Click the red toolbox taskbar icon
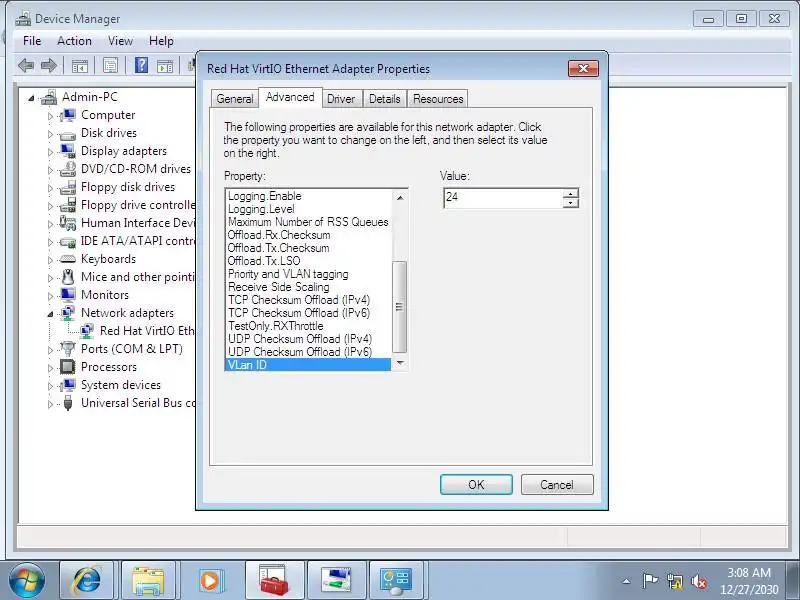This screenshot has height=600, width=800. point(274,581)
